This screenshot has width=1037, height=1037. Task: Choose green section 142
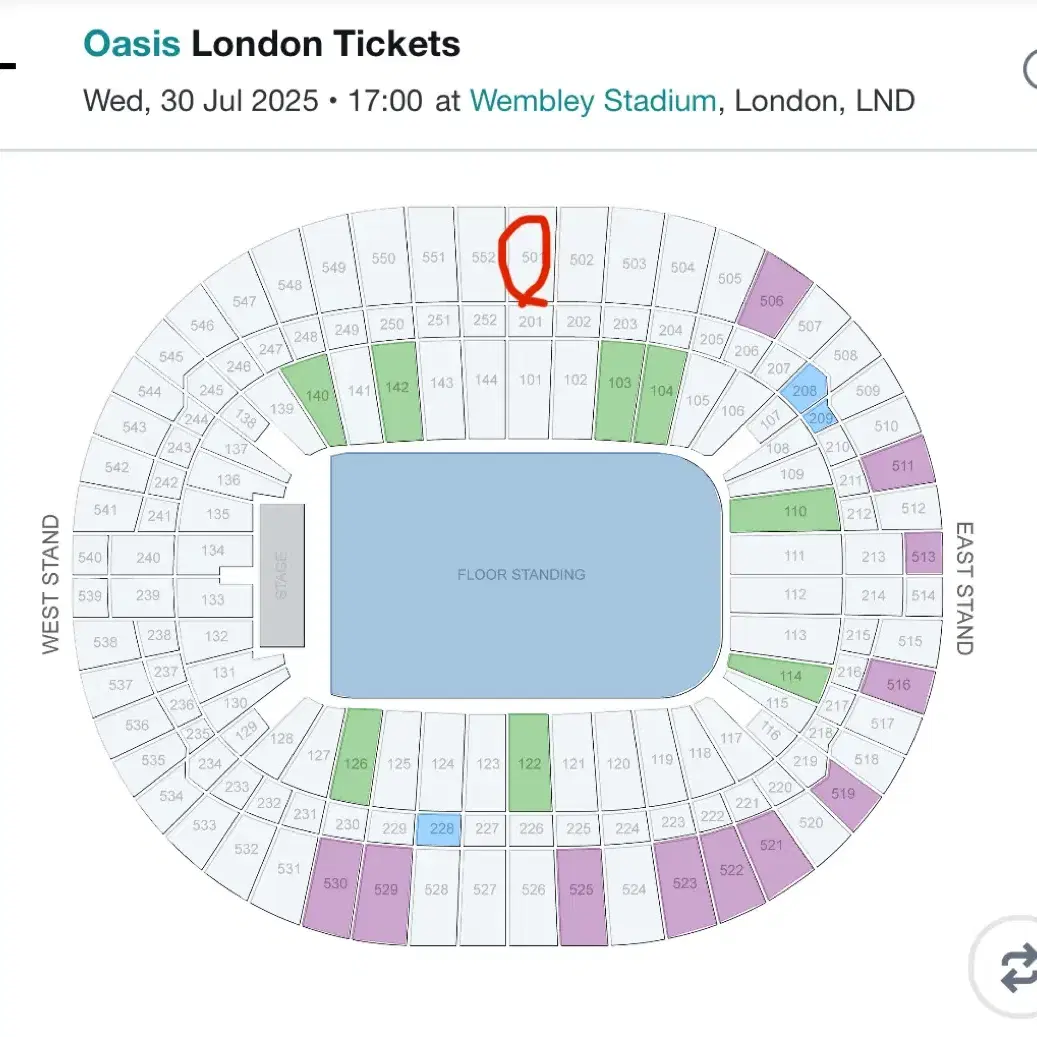[397, 392]
